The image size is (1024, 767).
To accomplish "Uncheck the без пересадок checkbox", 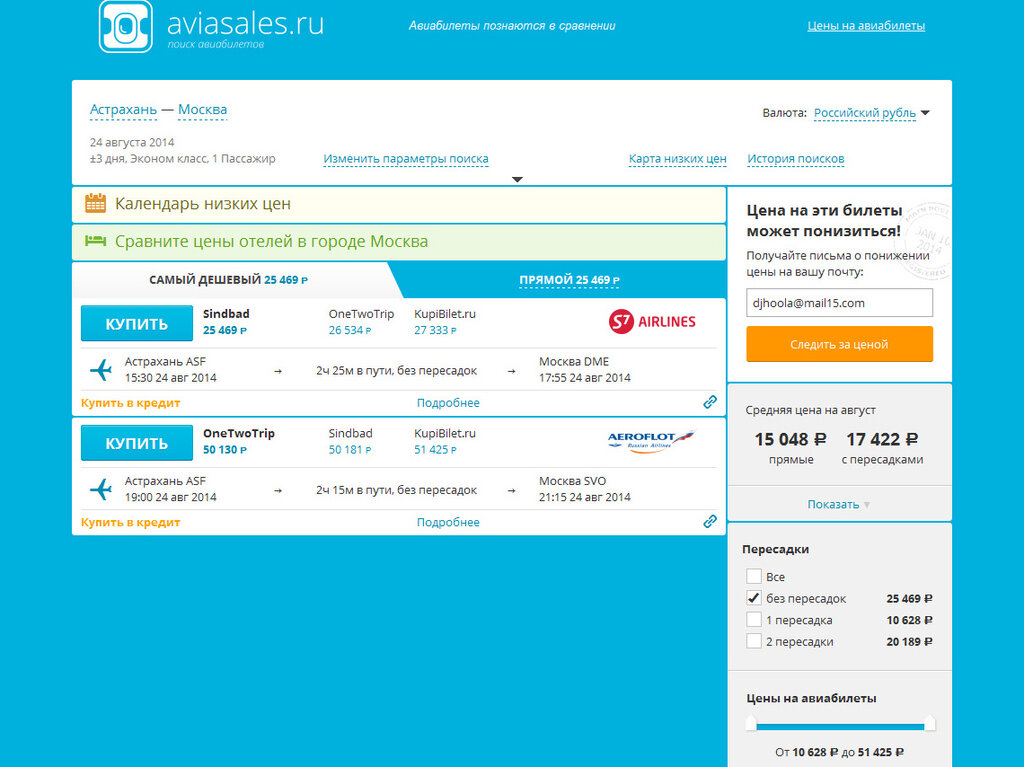I will (x=754, y=598).
